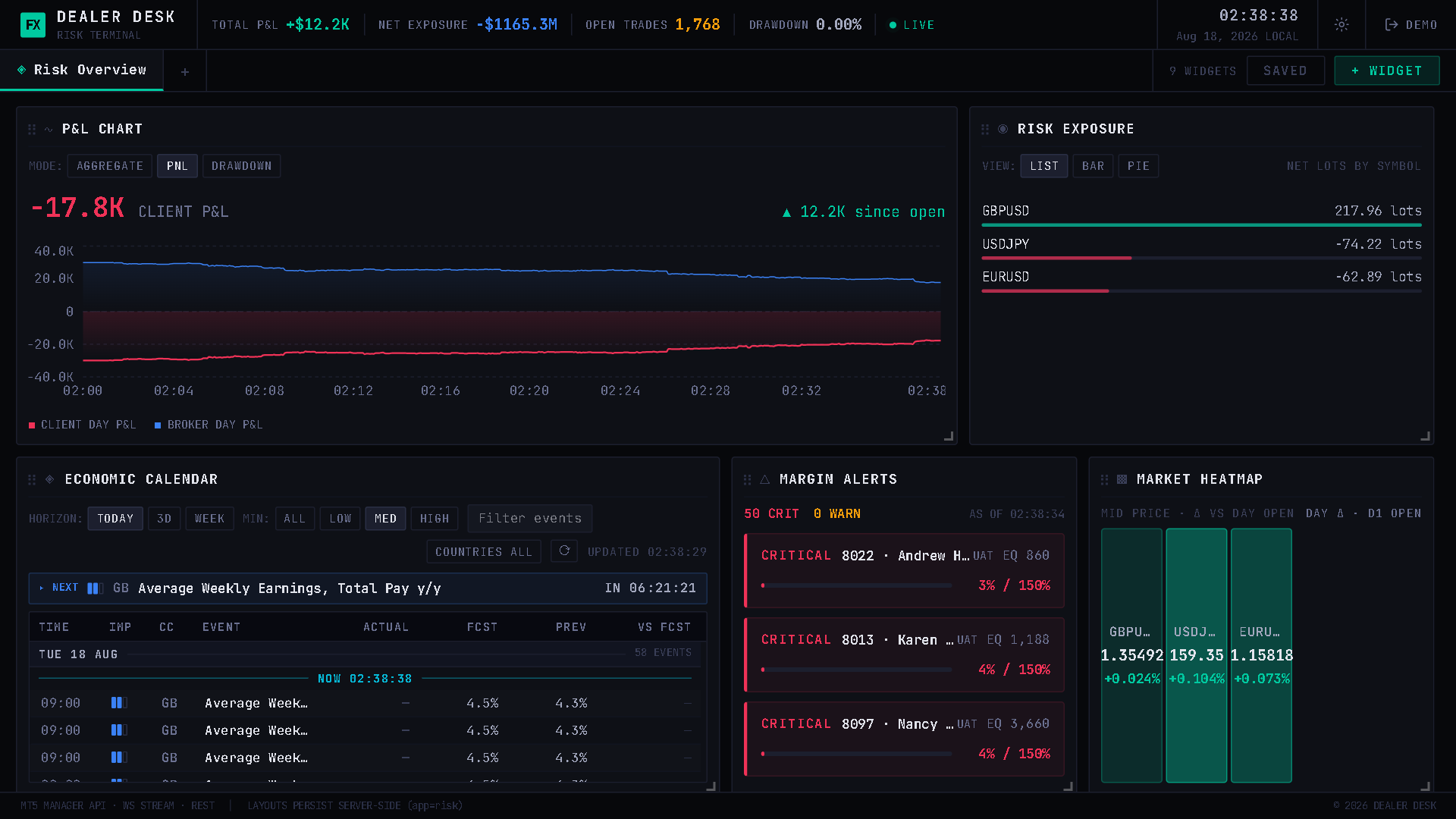Add a new widget

(x=1387, y=71)
